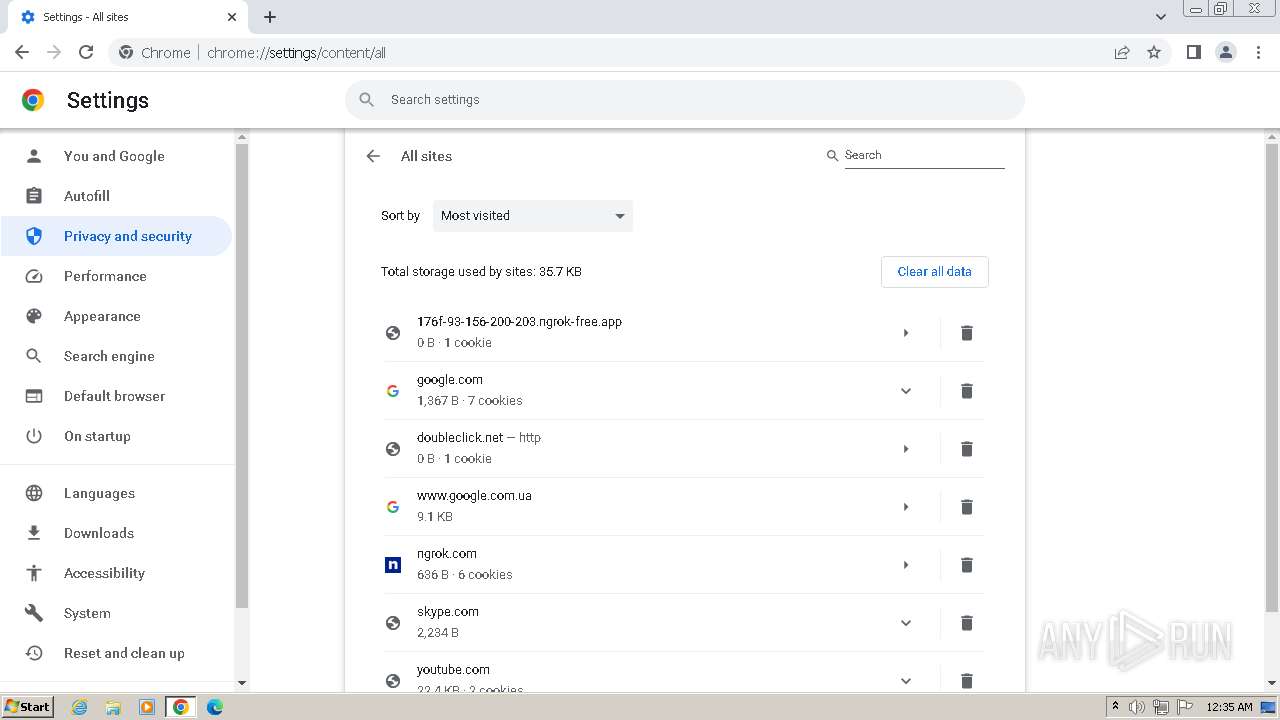Open You and Google settings
1280x720 pixels.
click(x=117, y=156)
